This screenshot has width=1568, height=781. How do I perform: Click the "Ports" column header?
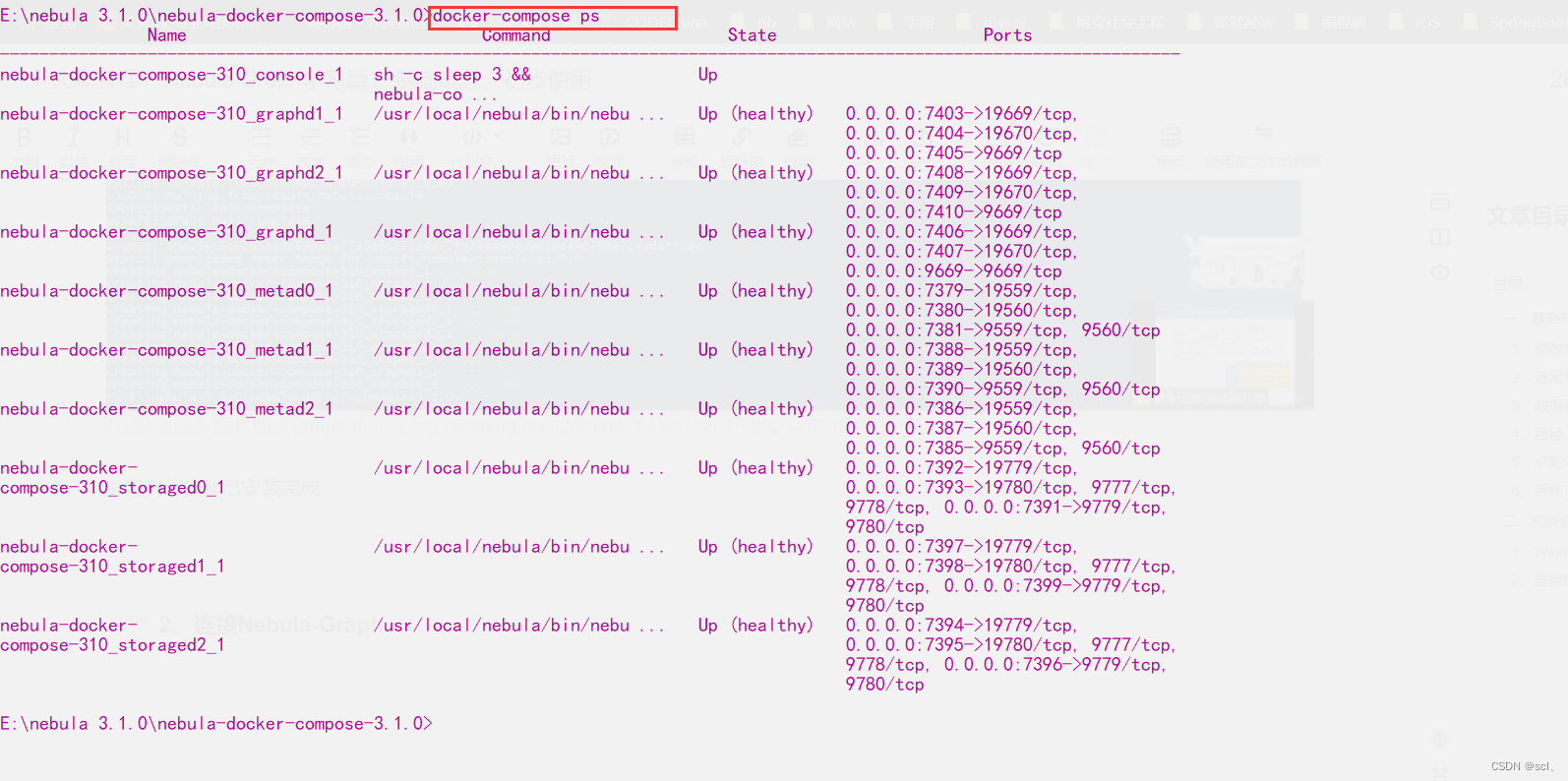click(x=1007, y=35)
